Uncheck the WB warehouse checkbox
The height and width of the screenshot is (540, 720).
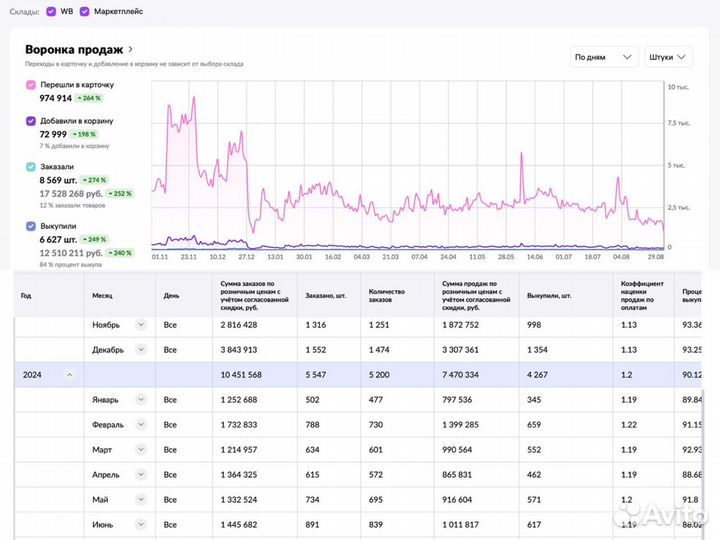point(51,11)
